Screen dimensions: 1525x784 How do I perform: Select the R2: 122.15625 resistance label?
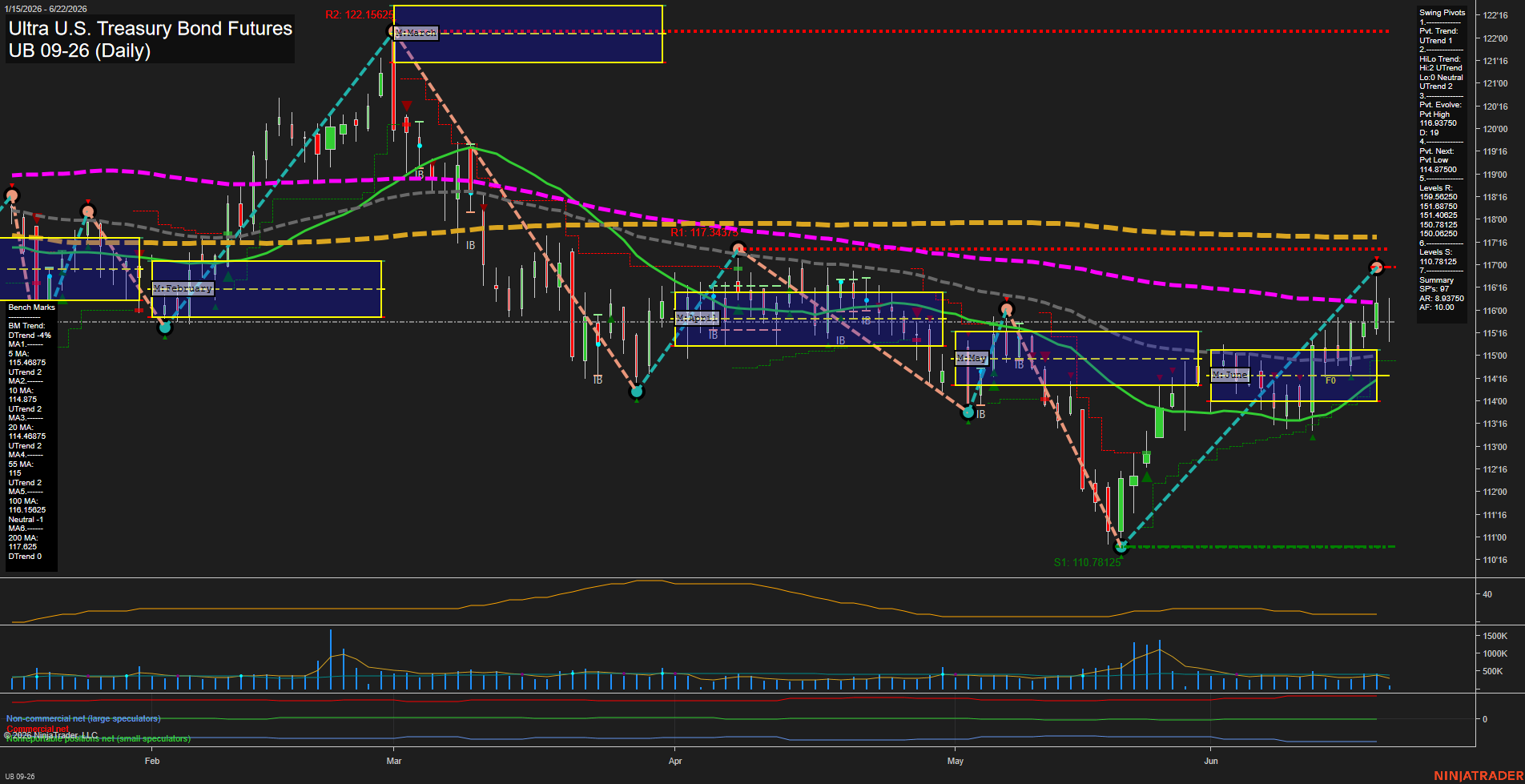359,14
